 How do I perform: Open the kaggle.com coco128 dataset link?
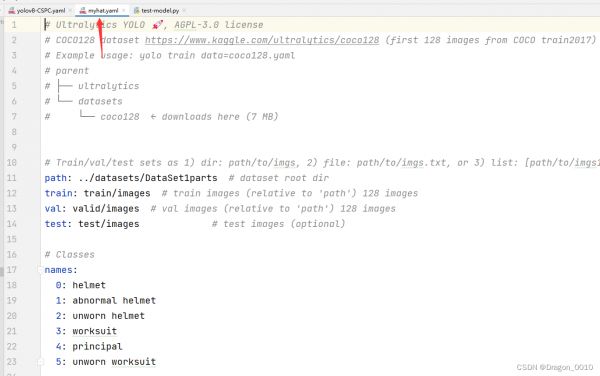tap(262, 40)
